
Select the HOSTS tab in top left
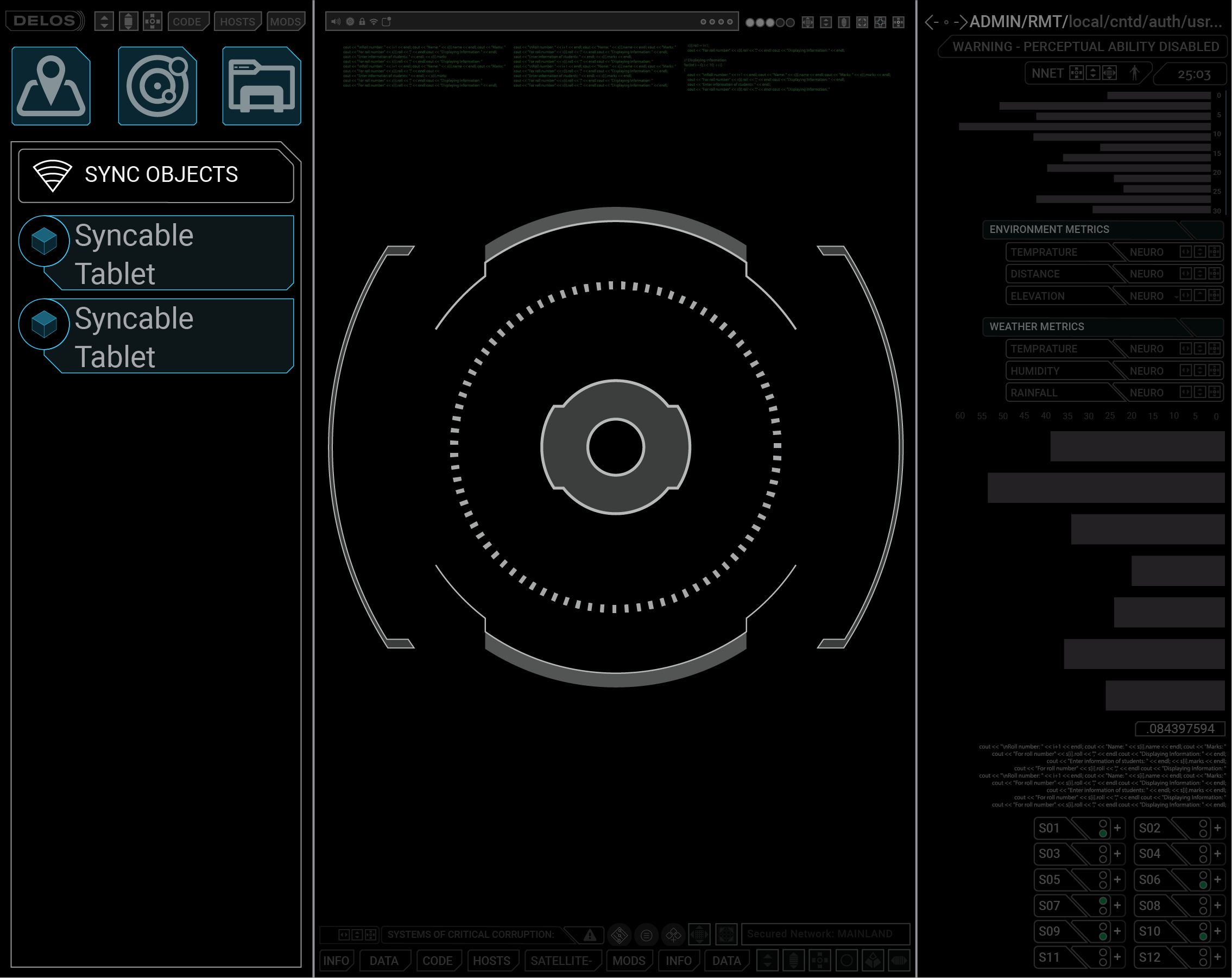(x=238, y=22)
